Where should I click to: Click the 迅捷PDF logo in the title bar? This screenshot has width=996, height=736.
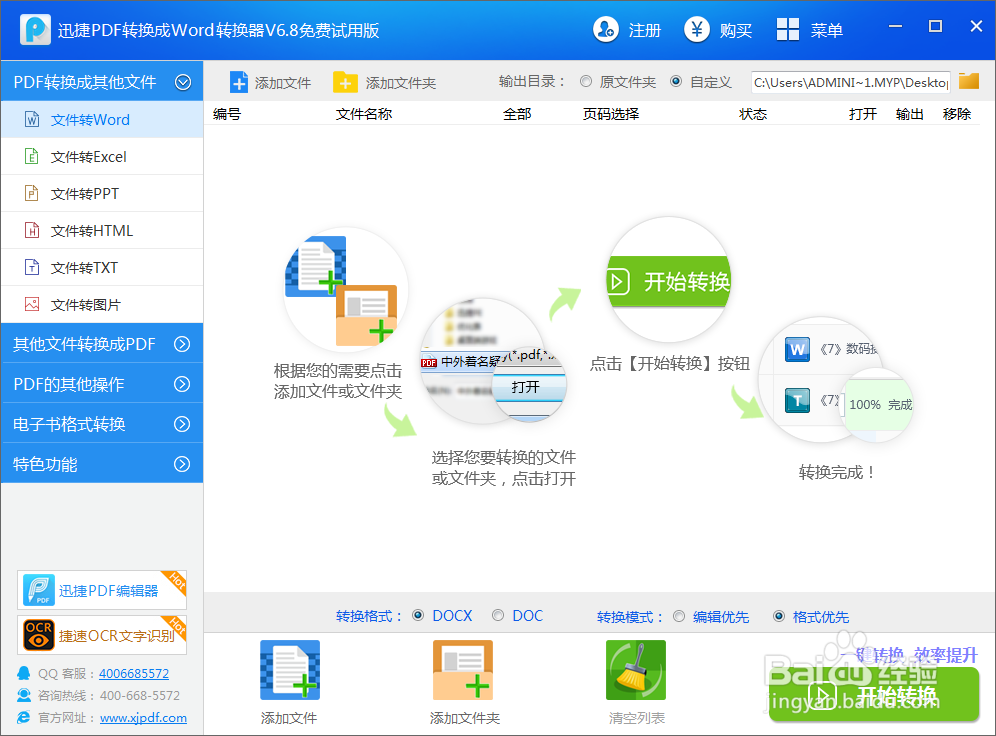[36, 29]
